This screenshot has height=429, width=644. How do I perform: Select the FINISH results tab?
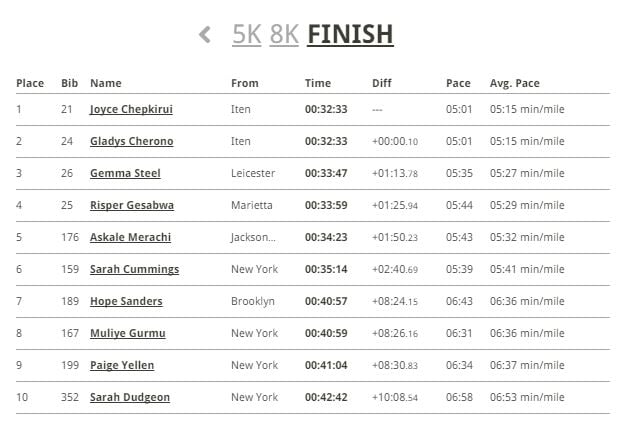coord(350,34)
